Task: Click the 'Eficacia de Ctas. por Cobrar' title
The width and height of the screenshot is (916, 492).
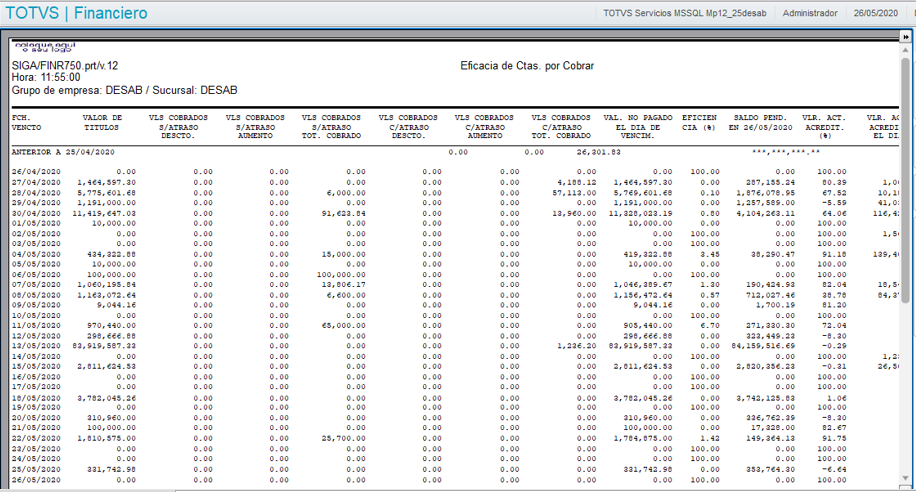Action: (x=527, y=65)
